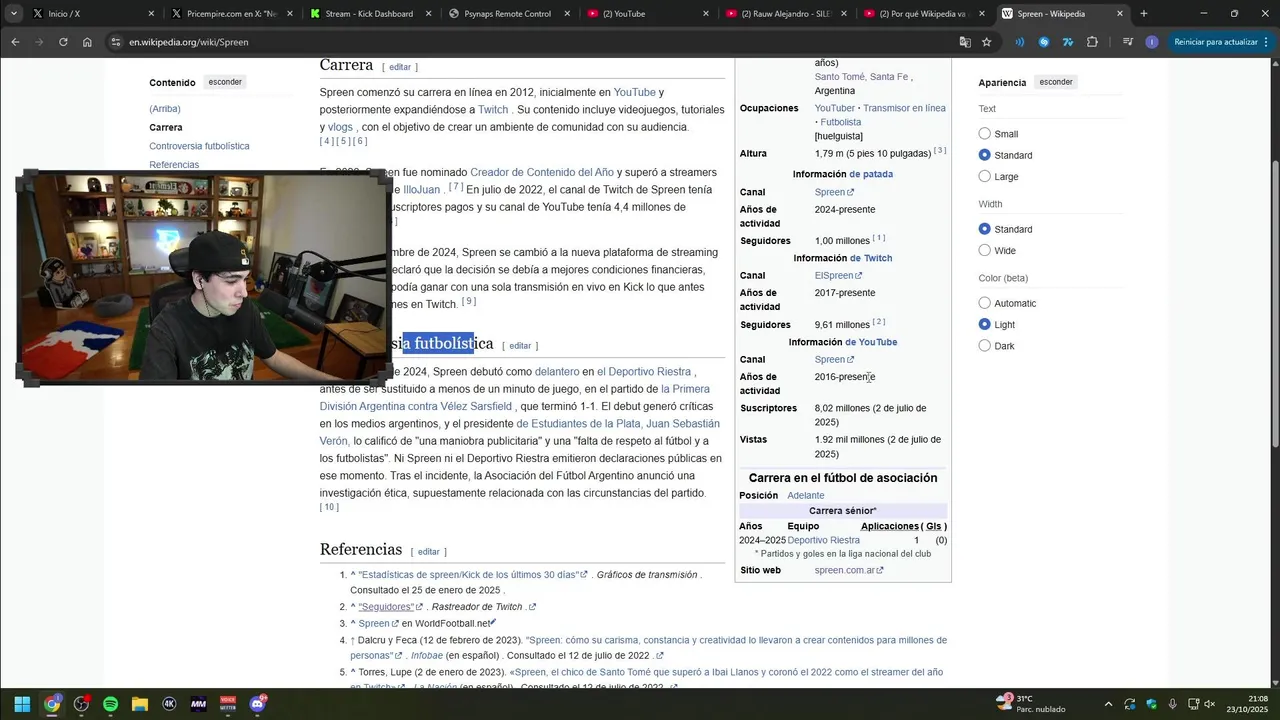Edit the Carrera section
The image size is (1280, 720).
point(400,67)
